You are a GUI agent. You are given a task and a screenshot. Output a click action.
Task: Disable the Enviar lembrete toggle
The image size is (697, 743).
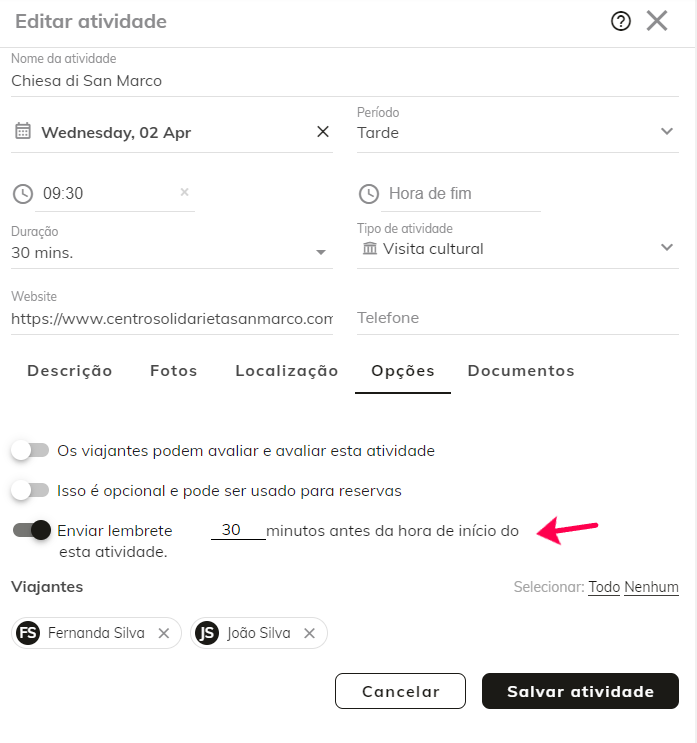(x=31, y=530)
